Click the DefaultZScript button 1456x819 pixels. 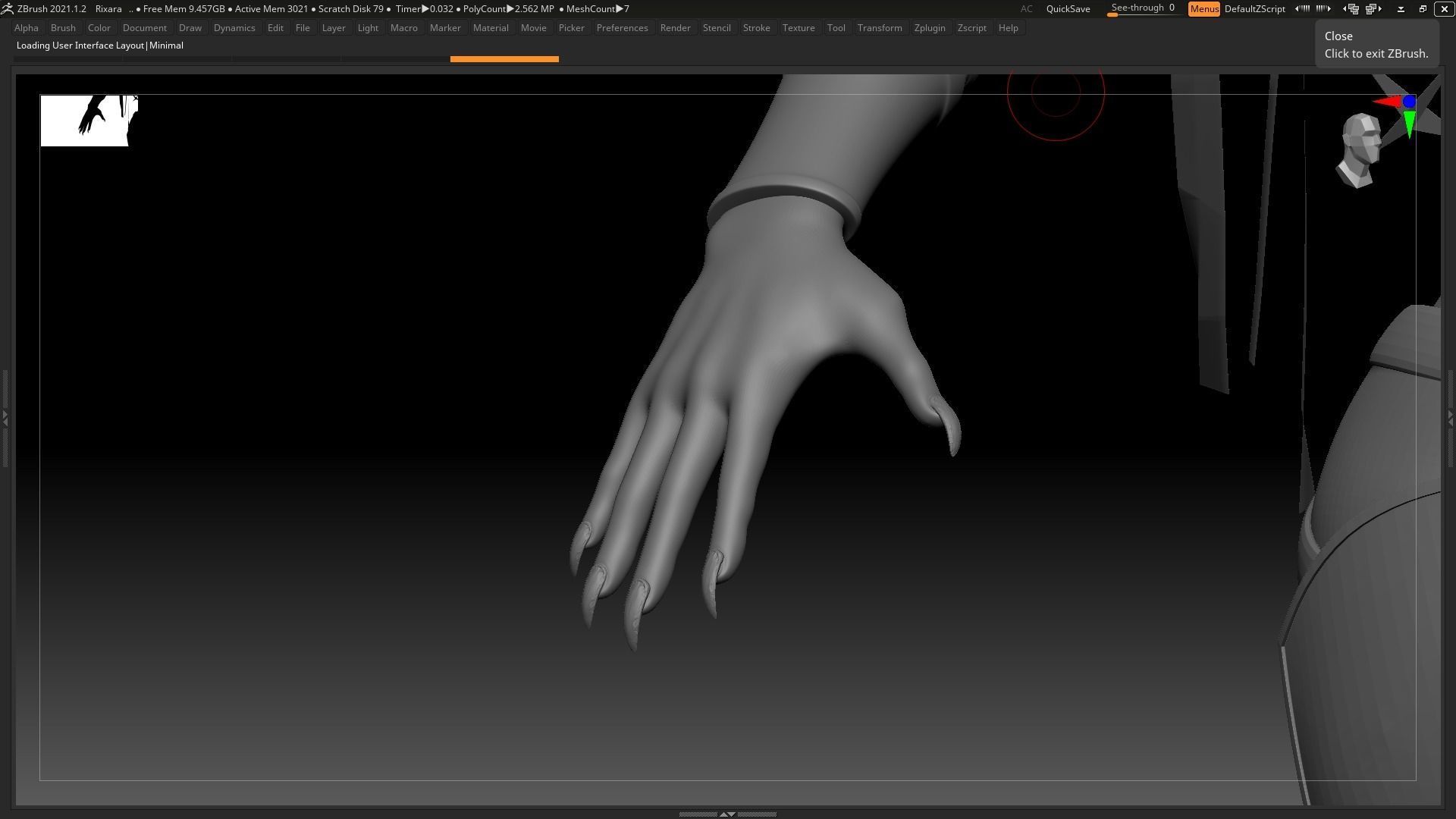[1254, 9]
